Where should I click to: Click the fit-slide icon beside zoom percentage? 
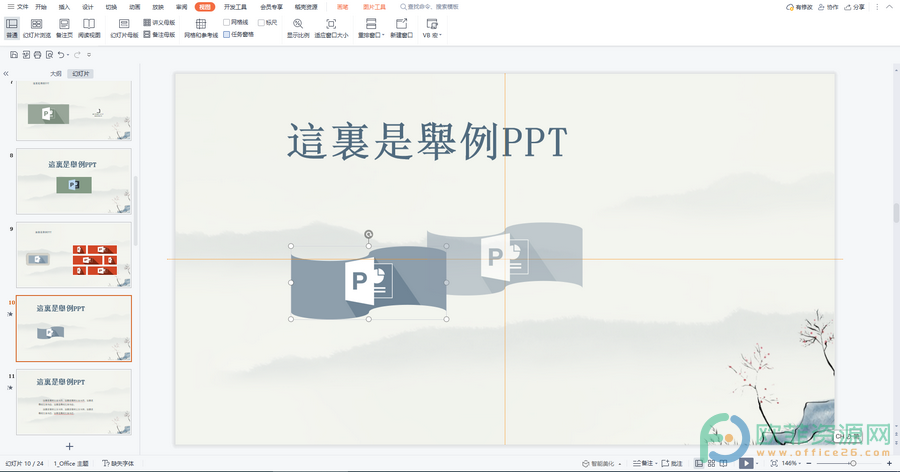[774, 463]
